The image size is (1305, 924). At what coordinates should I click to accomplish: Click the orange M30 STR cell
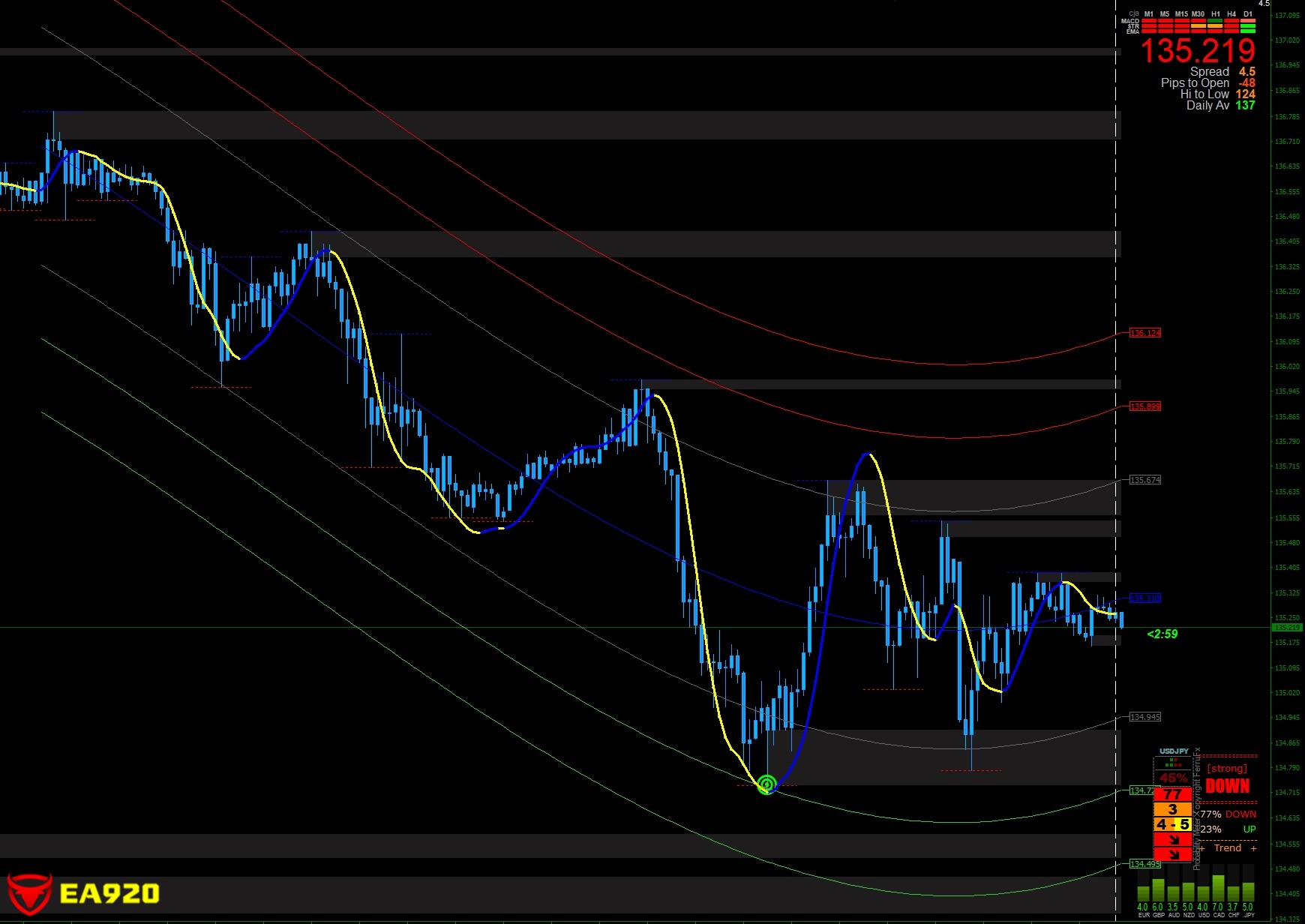tap(1198, 26)
